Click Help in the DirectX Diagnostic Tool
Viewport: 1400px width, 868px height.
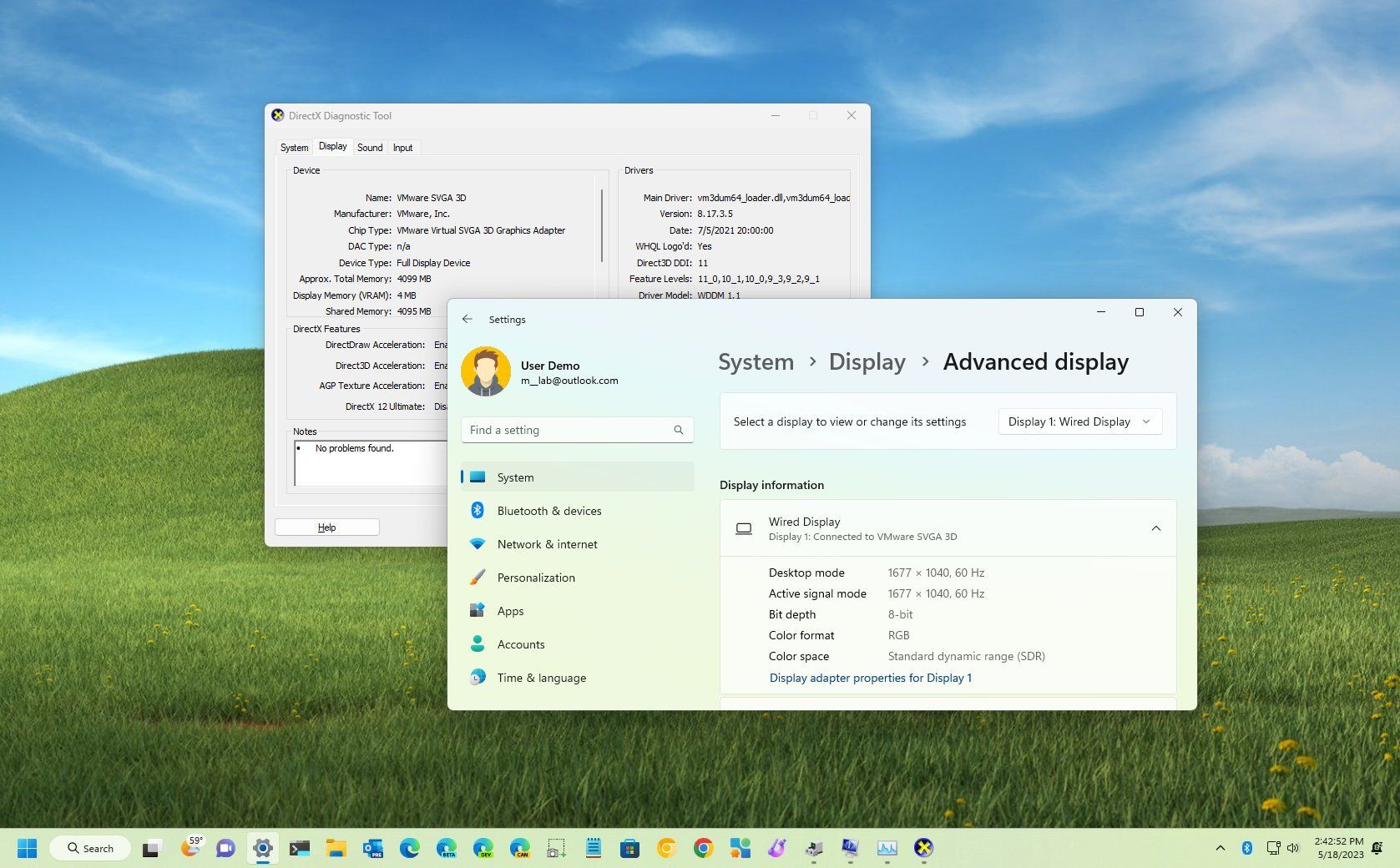tap(326, 527)
